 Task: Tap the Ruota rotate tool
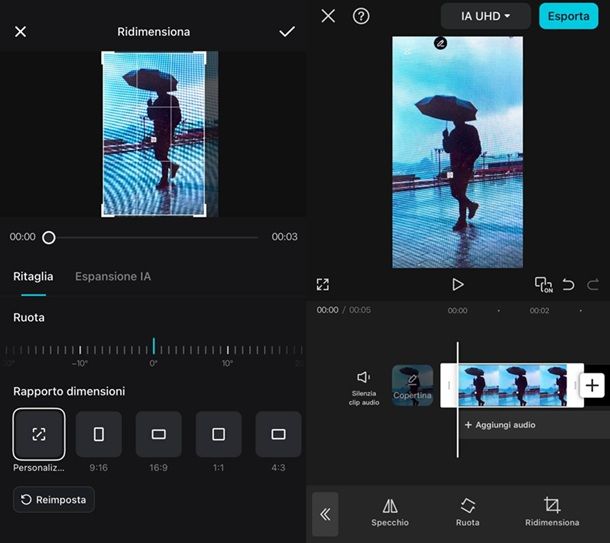tap(467, 512)
